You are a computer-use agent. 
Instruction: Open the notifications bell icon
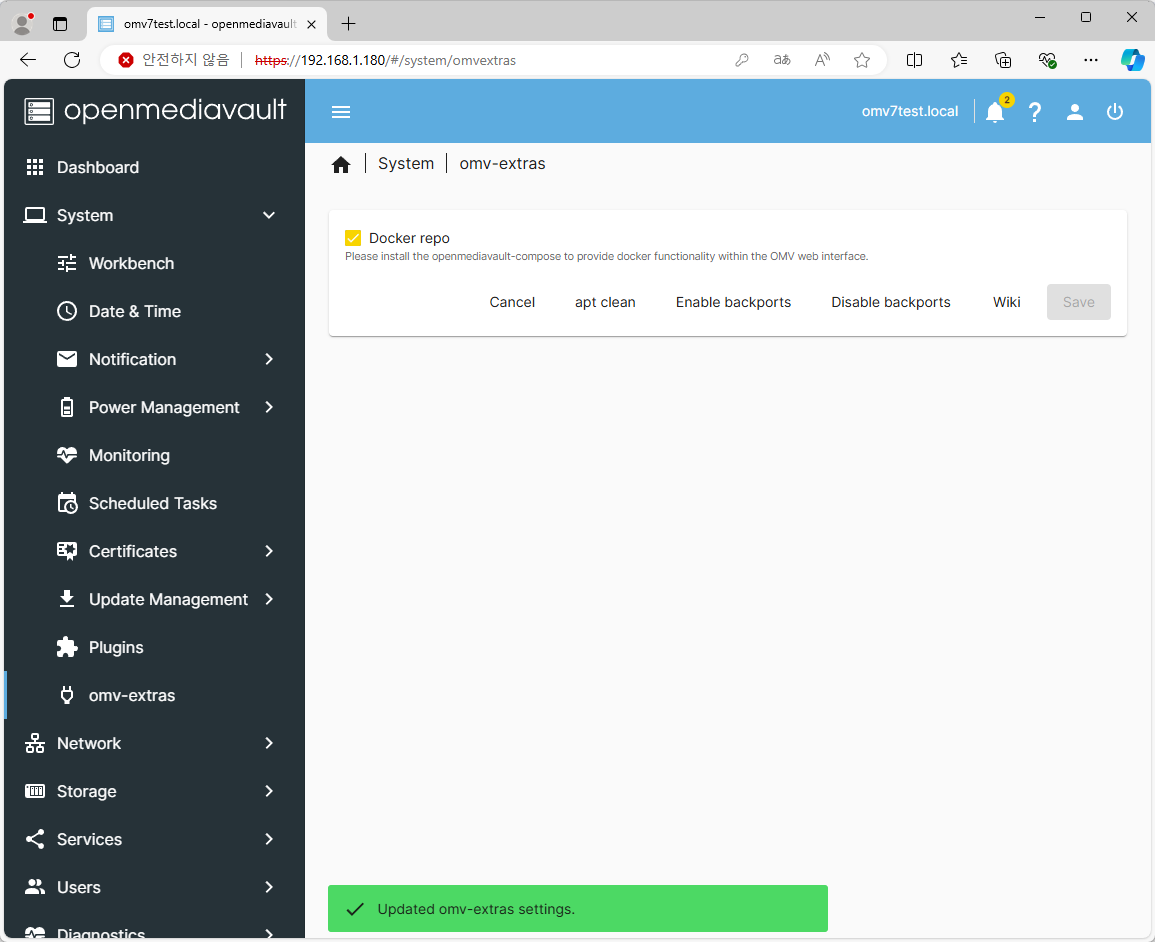tap(995, 112)
